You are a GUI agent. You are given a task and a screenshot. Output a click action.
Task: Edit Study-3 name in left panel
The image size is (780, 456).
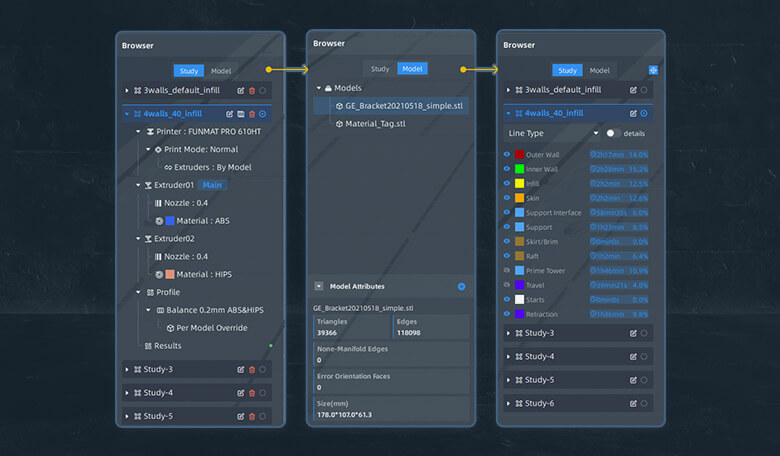[240, 369]
